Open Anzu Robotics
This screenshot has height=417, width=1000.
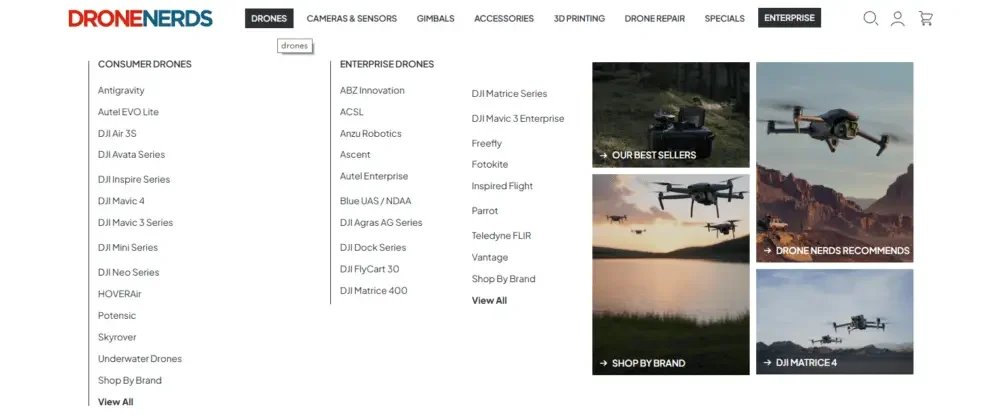click(x=371, y=134)
